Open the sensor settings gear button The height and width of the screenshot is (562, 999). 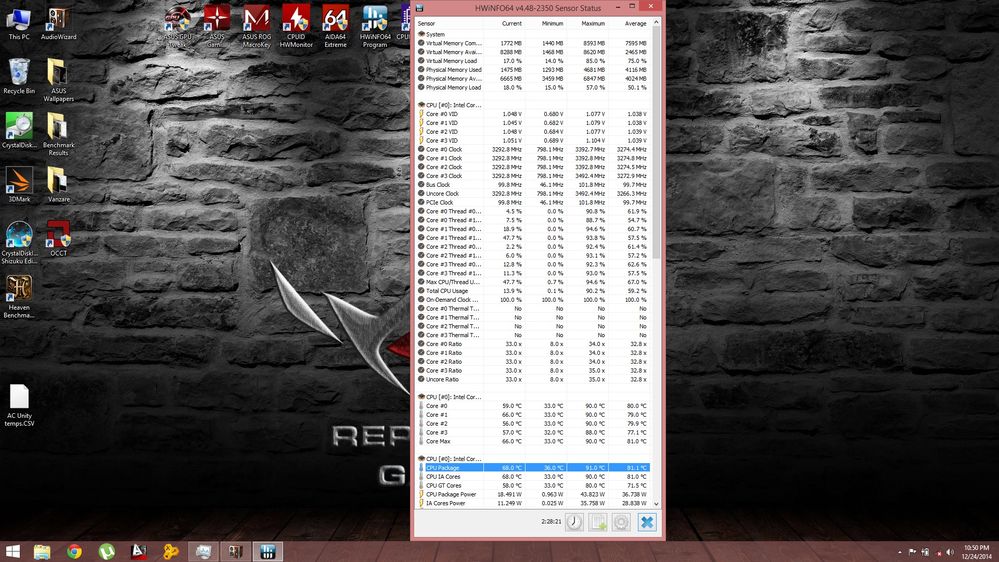coord(621,522)
